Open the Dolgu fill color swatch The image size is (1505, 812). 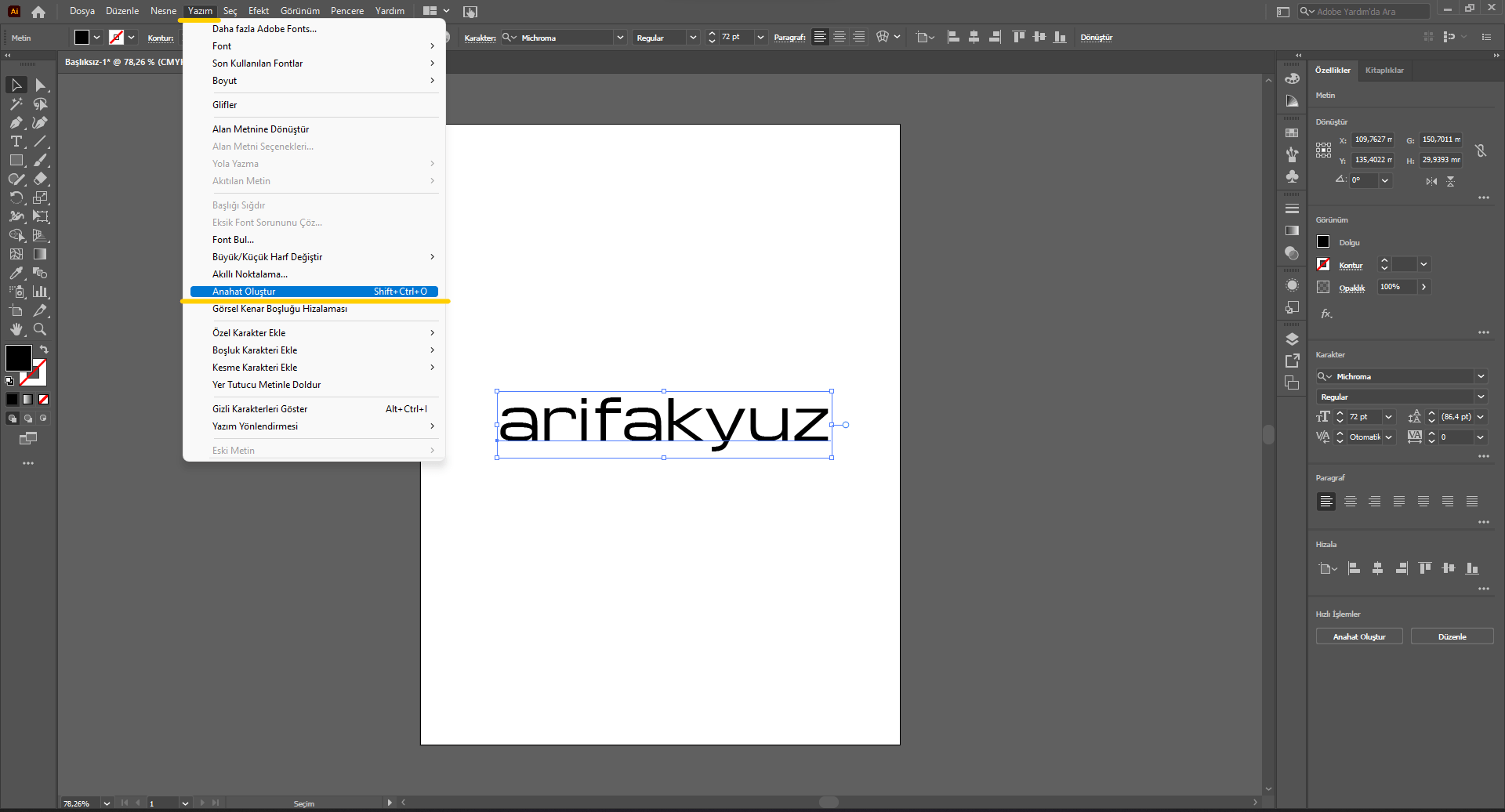pyautogui.click(x=1323, y=242)
